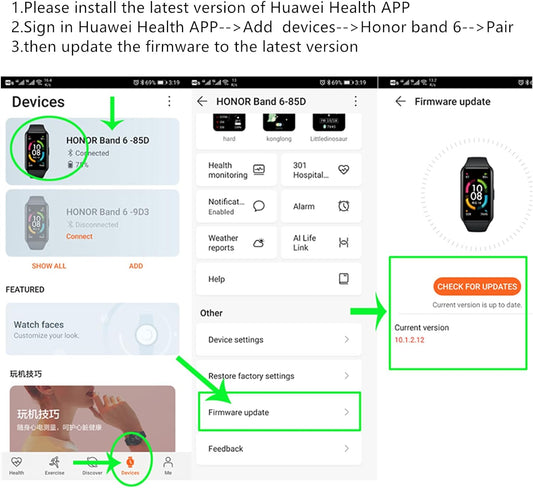Go back from the HONOR Band 6-85D screen

[202, 101]
